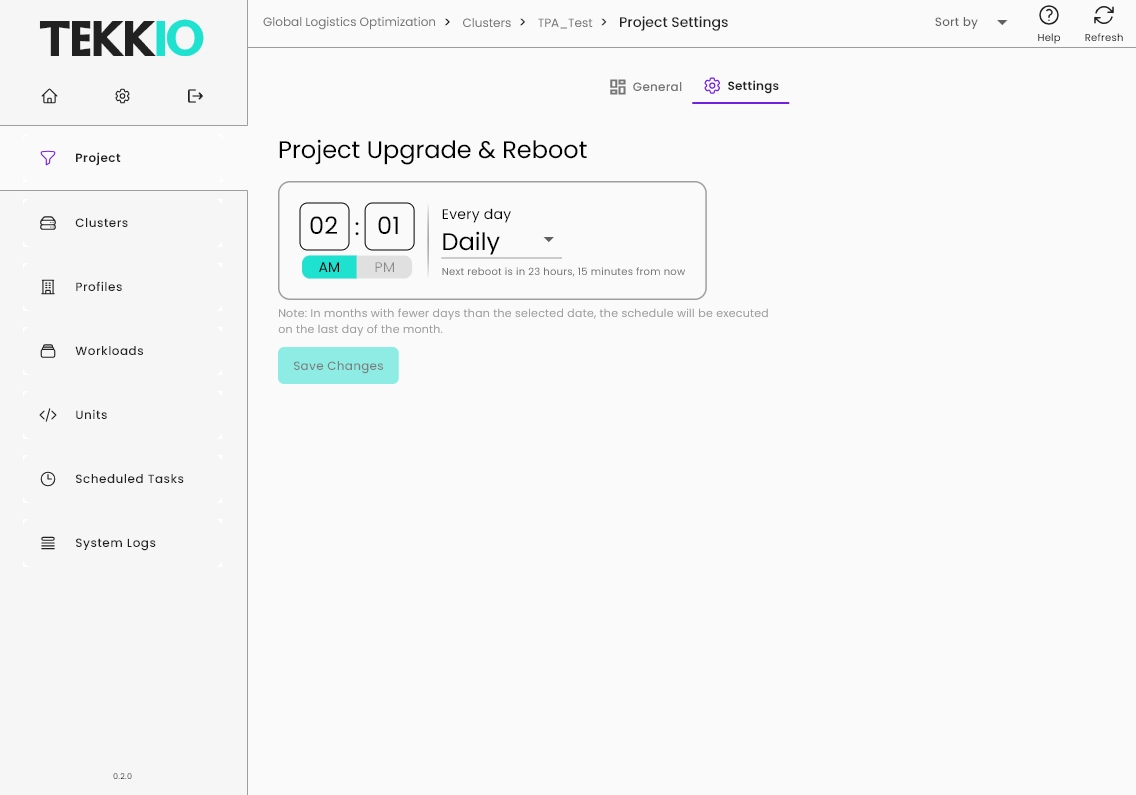Open the Daily schedule dropdown

click(500, 242)
